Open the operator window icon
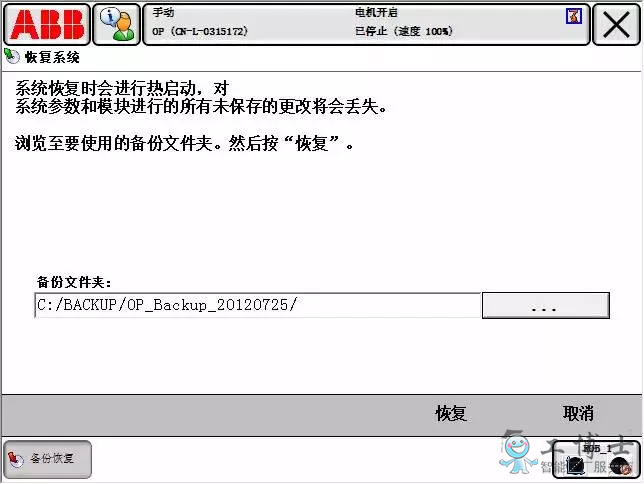 click(x=117, y=24)
